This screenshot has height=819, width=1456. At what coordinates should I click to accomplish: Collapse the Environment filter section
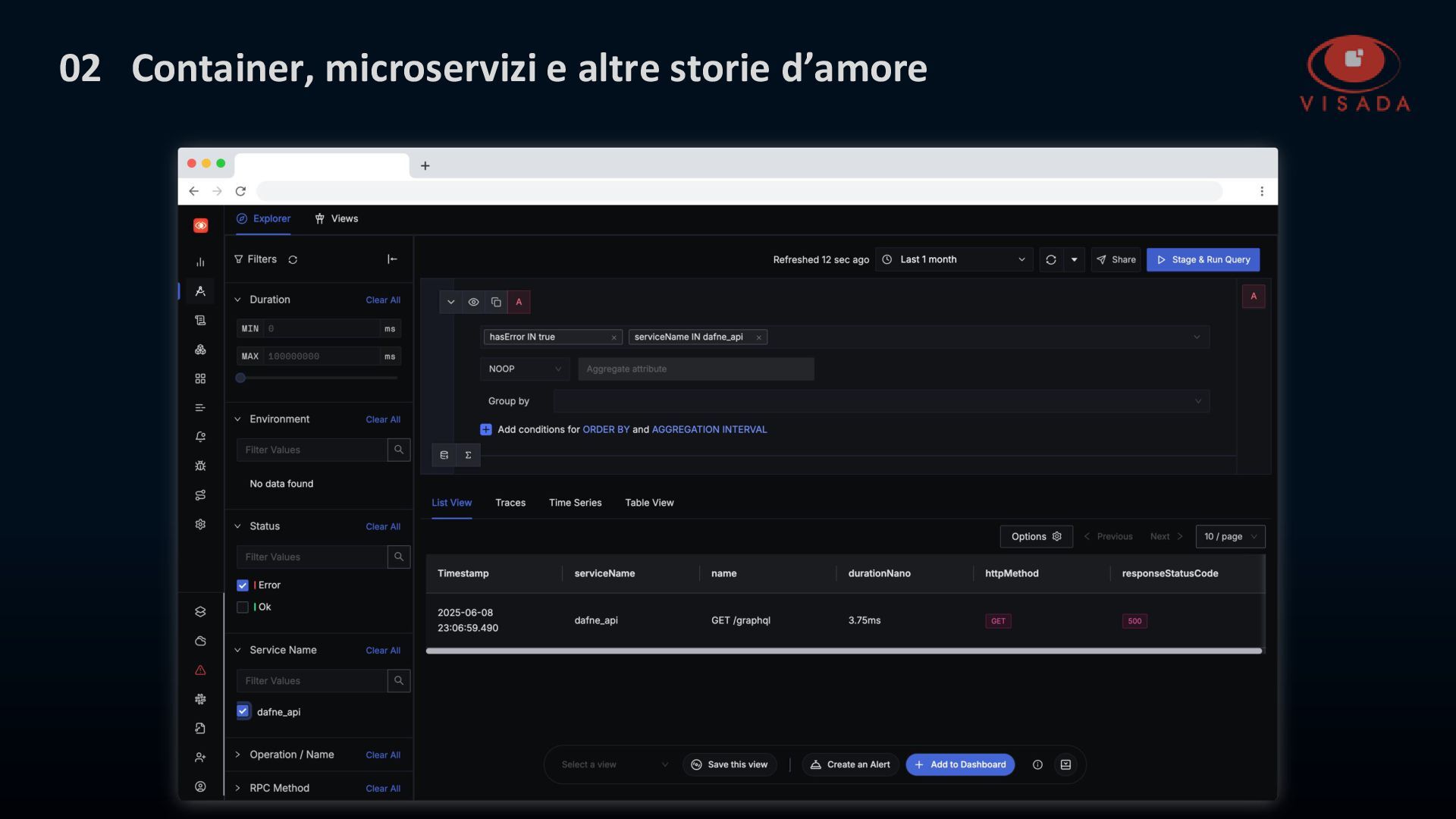[x=237, y=419]
